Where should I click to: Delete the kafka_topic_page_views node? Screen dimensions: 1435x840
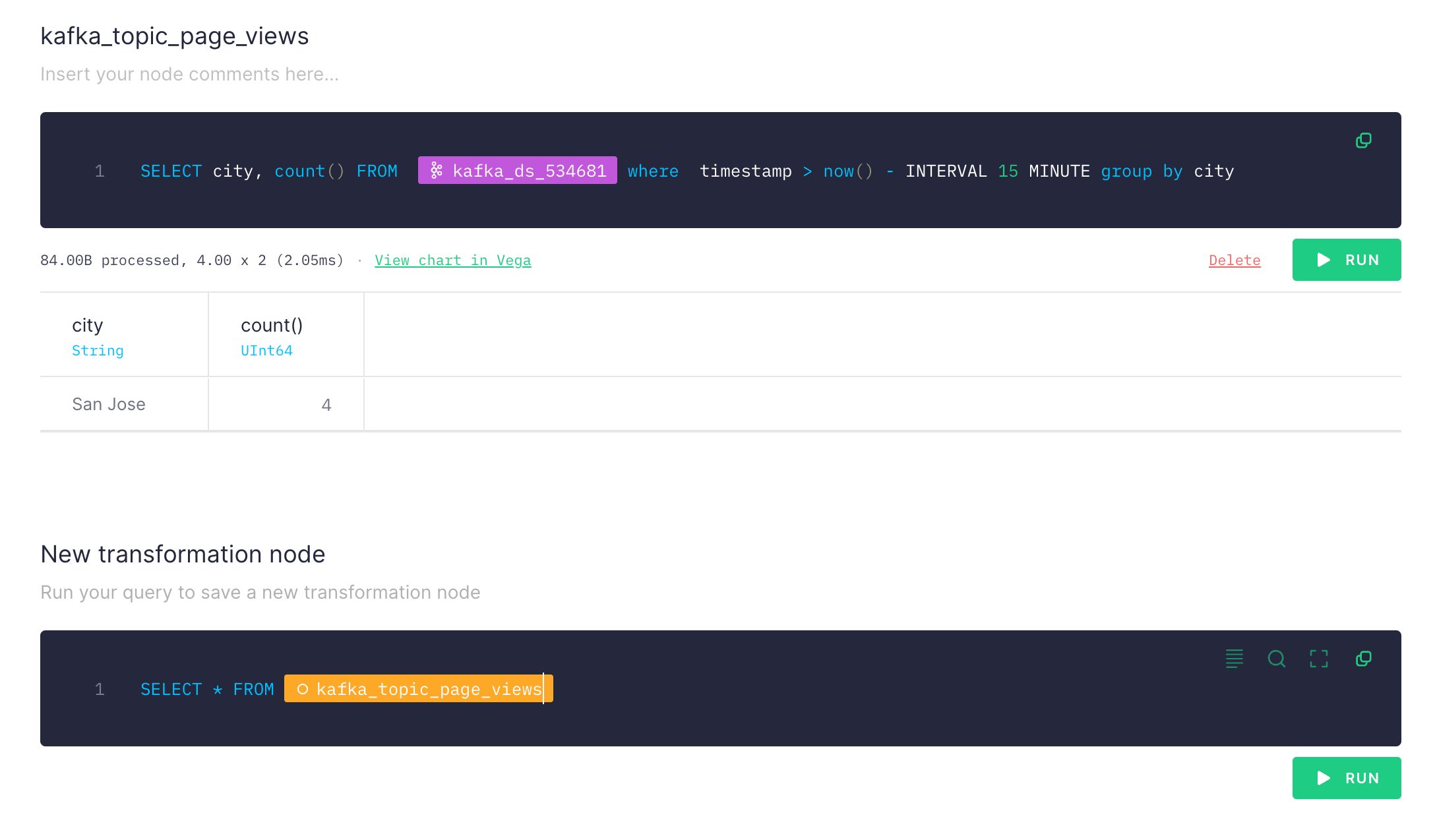1234,260
